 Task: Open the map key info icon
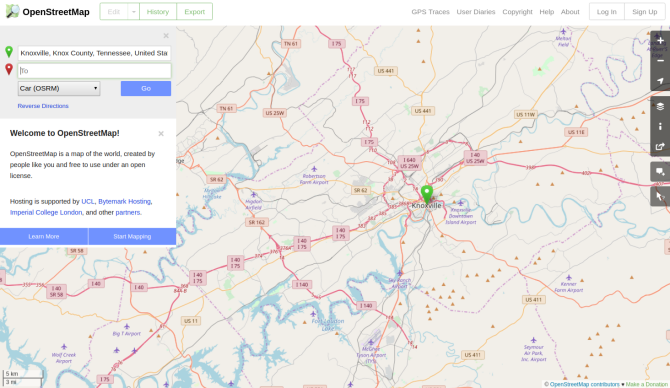pyautogui.click(x=660, y=126)
